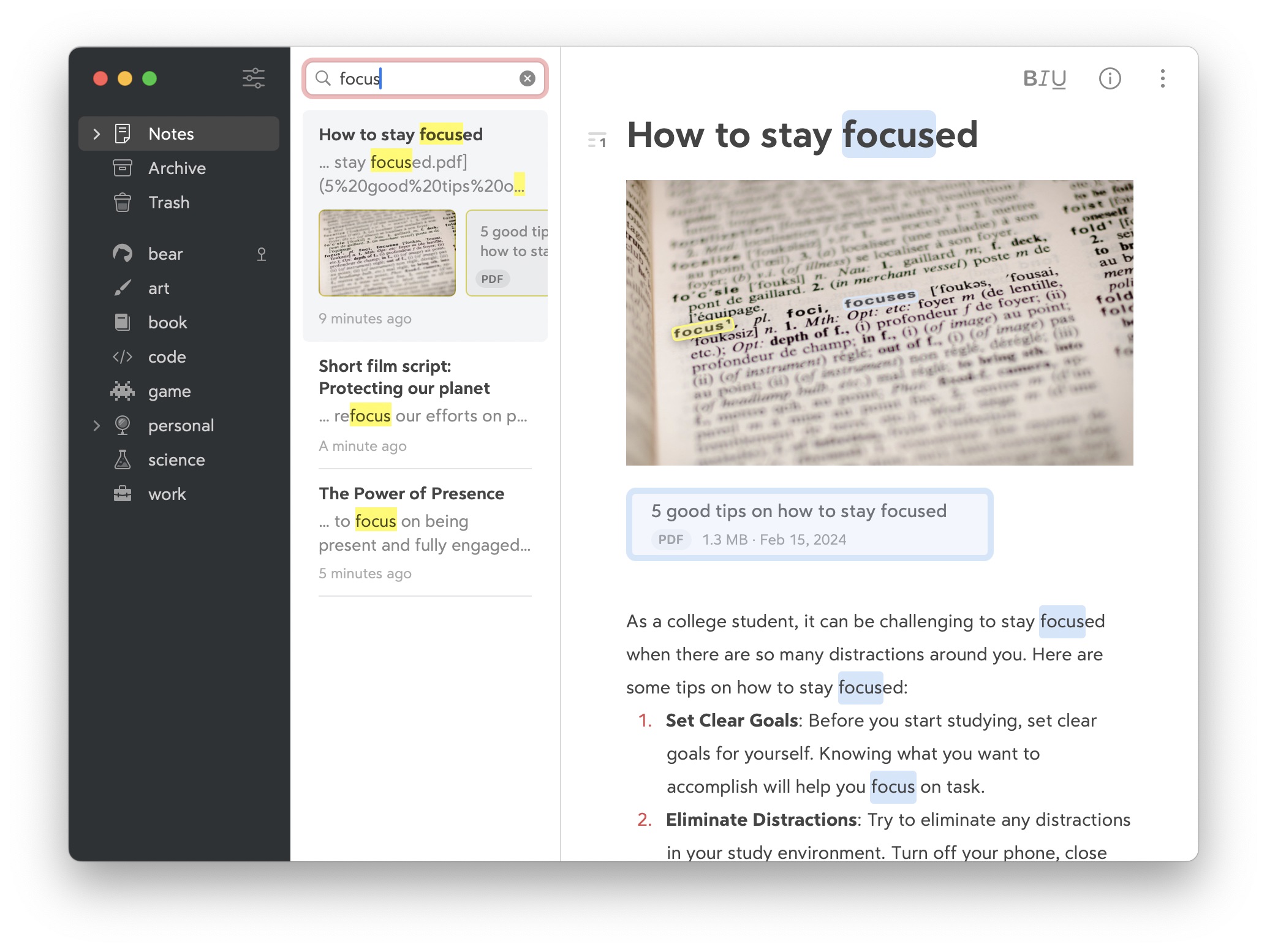The image size is (1267, 952).
Task: Click inside the focus search field
Action: pyautogui.click(x=429, y=78)
